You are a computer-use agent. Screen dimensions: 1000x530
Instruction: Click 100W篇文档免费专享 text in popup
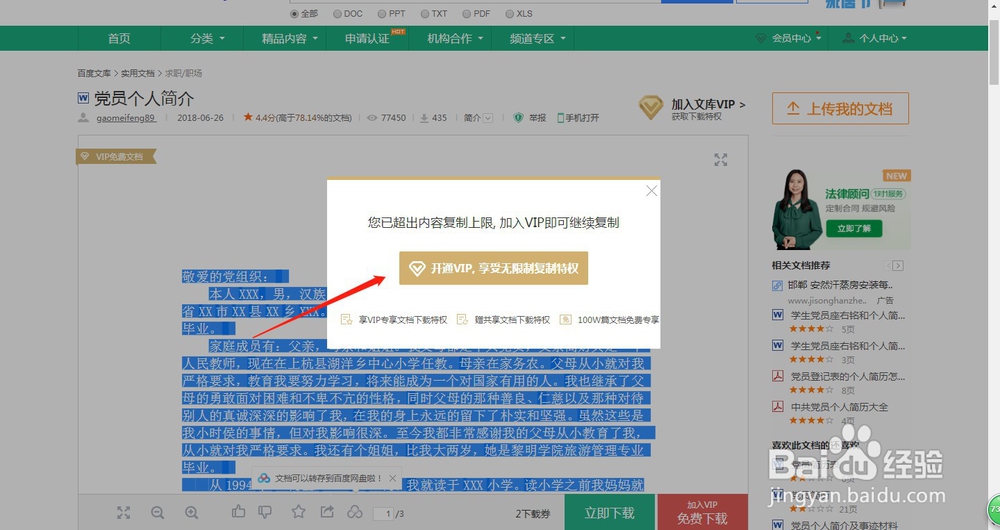(618, 320)
